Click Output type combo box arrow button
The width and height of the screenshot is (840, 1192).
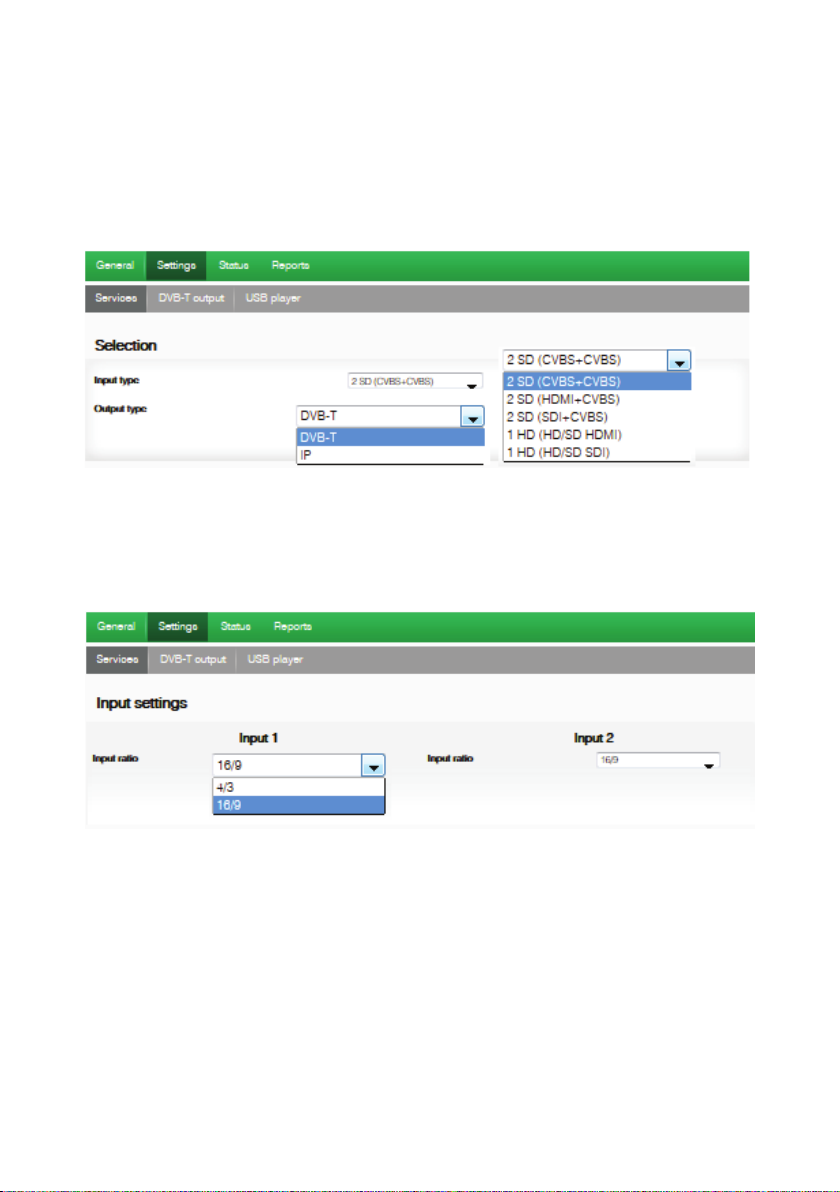[x=472, y=417]
